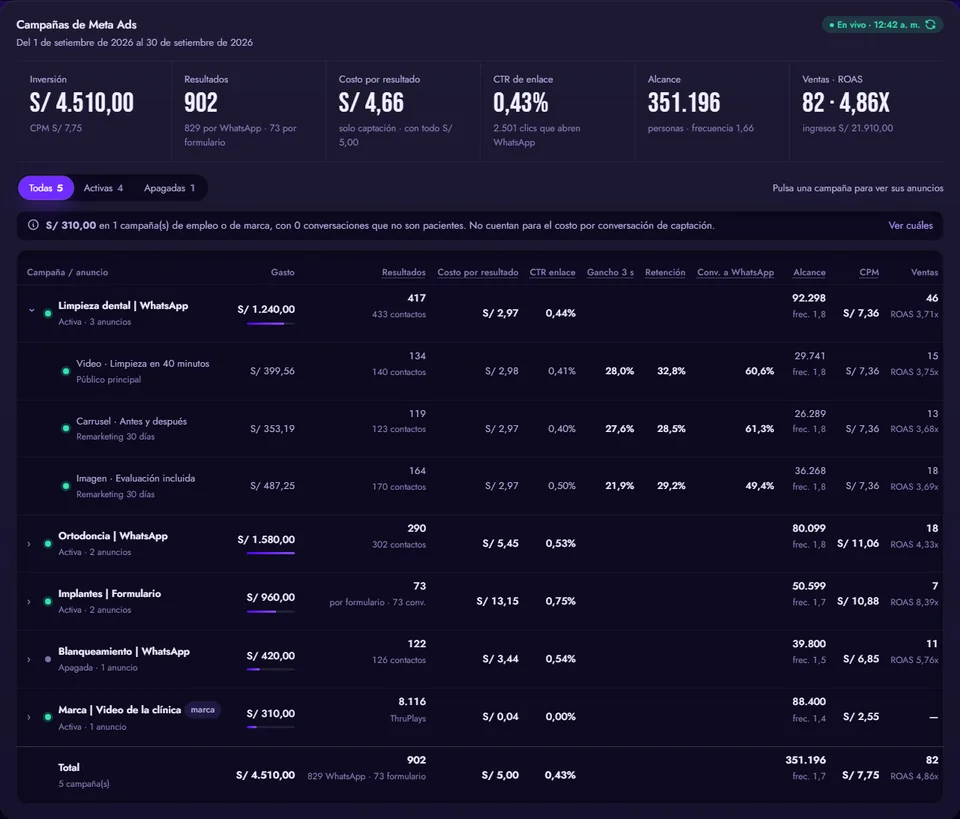Click the En vivo live status badge
This screenshot has height=819, width=960.
(x=882, y=24)
